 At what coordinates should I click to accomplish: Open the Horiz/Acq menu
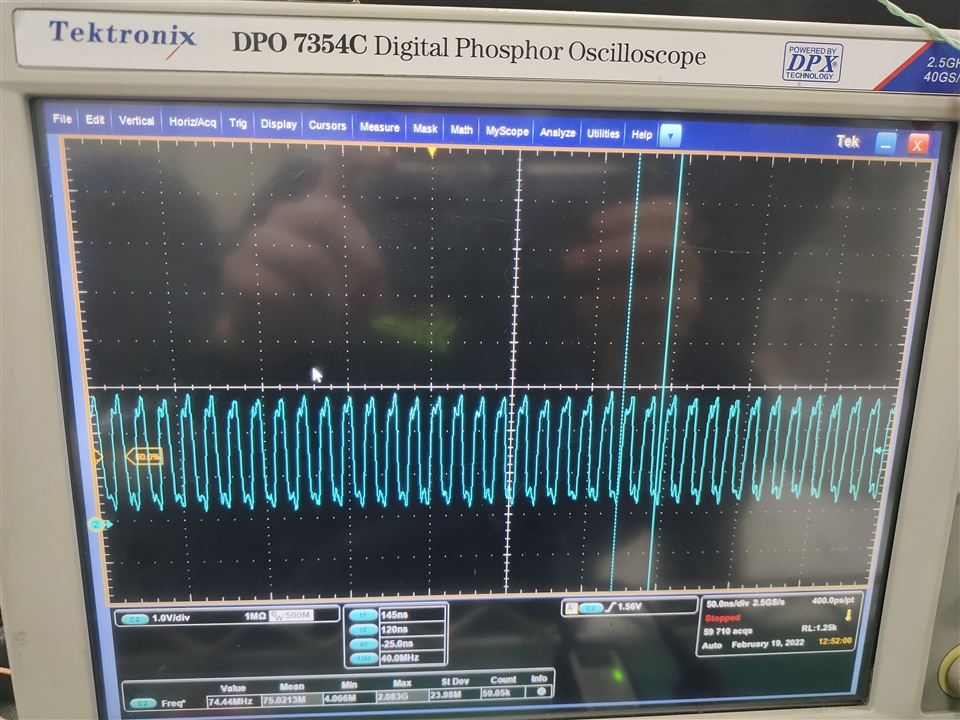tap(193, 122)
